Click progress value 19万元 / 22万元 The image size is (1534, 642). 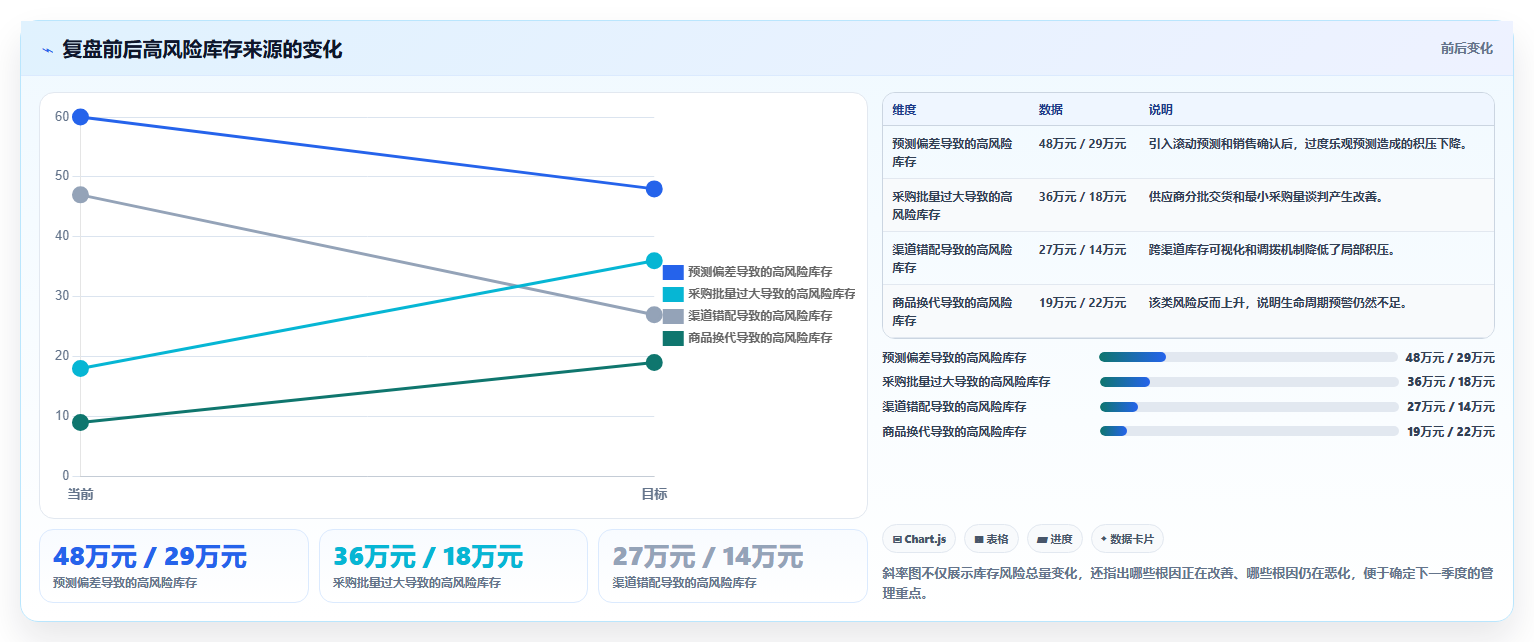click(1451, 432)
